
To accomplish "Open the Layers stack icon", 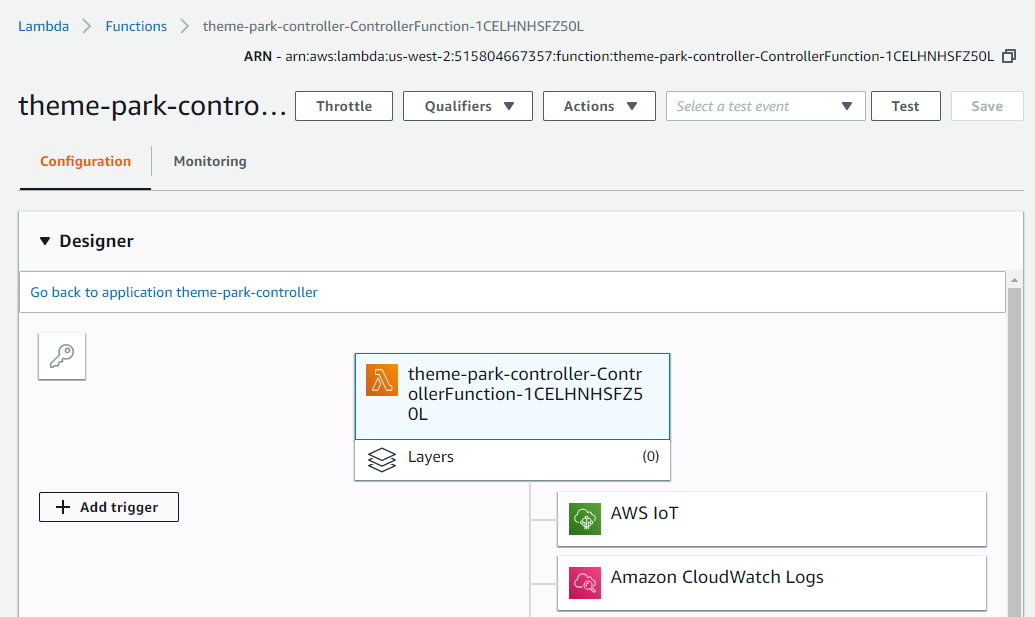I will pyautogui.click(x=382, y=459).
